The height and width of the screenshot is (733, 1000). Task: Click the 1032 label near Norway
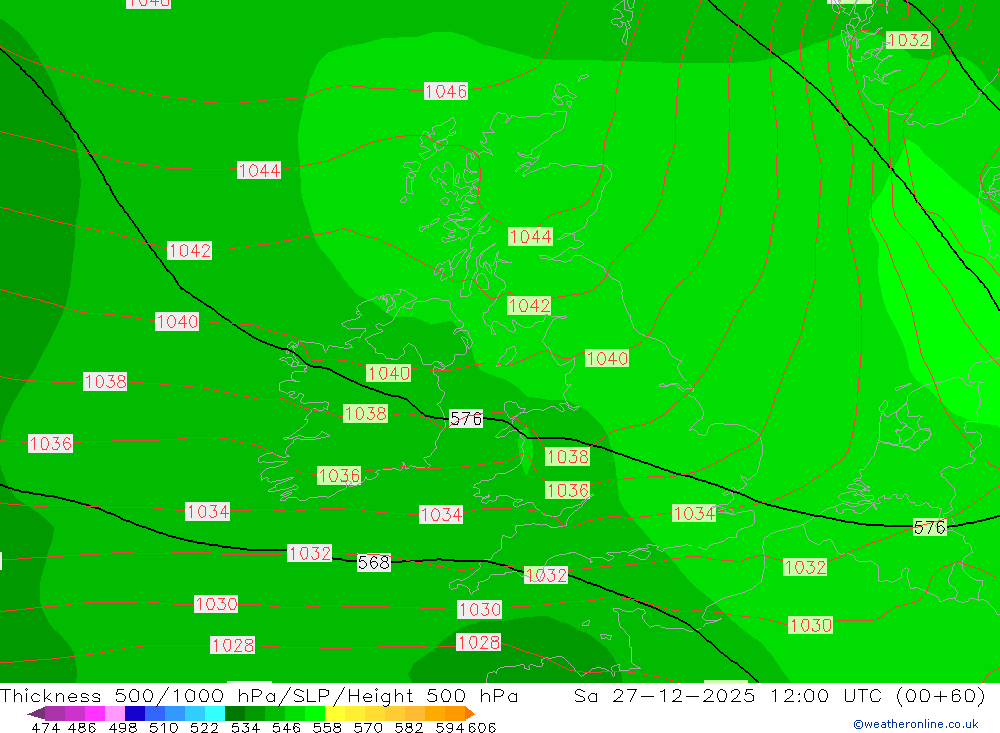[x=908, y=40]
